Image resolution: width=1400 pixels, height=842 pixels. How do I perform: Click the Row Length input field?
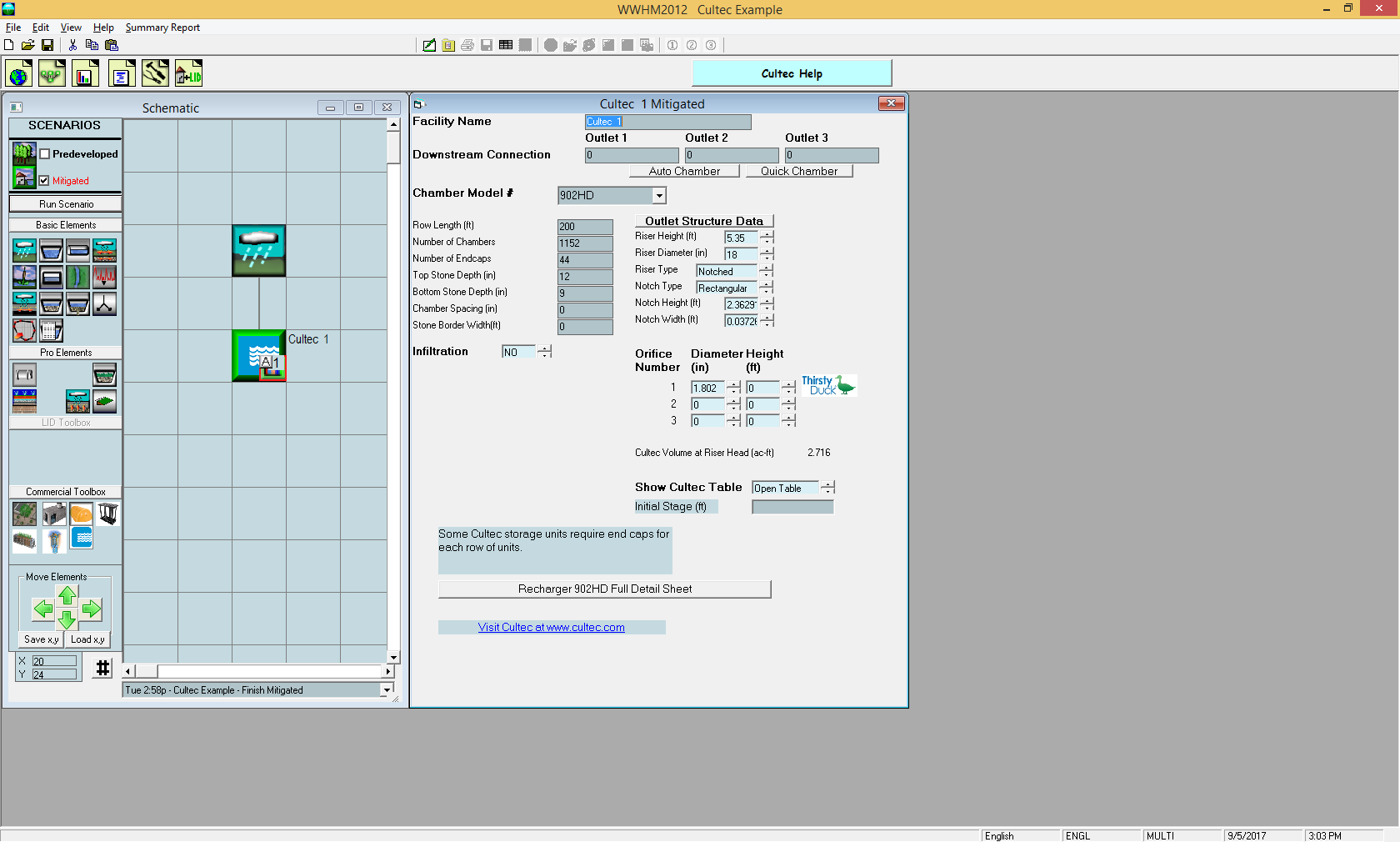coord(585,227)
